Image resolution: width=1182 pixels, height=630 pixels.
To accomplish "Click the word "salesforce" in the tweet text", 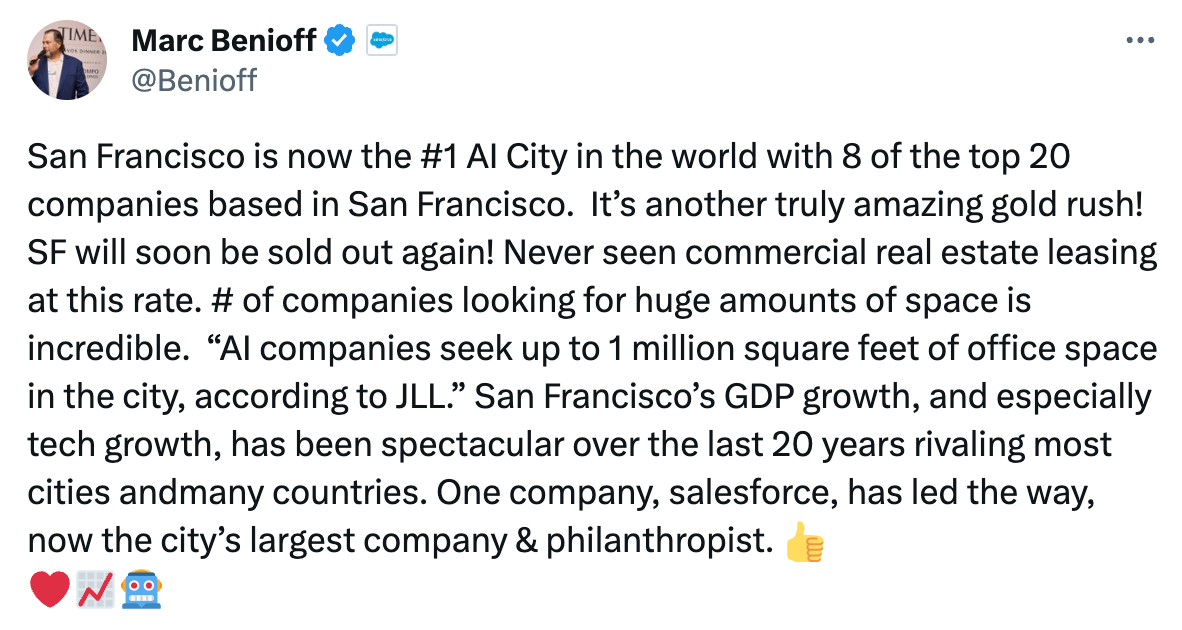I will tap(754, 493).
